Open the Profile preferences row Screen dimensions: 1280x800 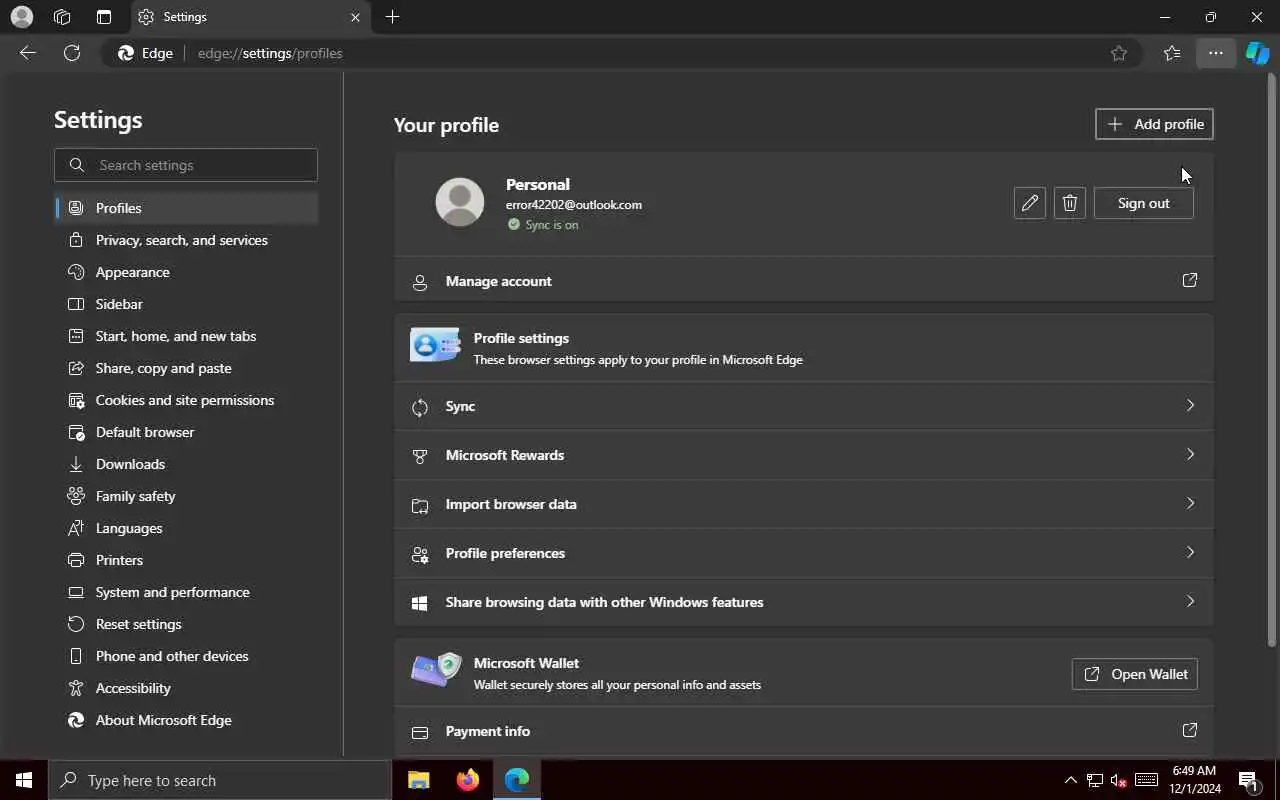click(x=803, y=553)
